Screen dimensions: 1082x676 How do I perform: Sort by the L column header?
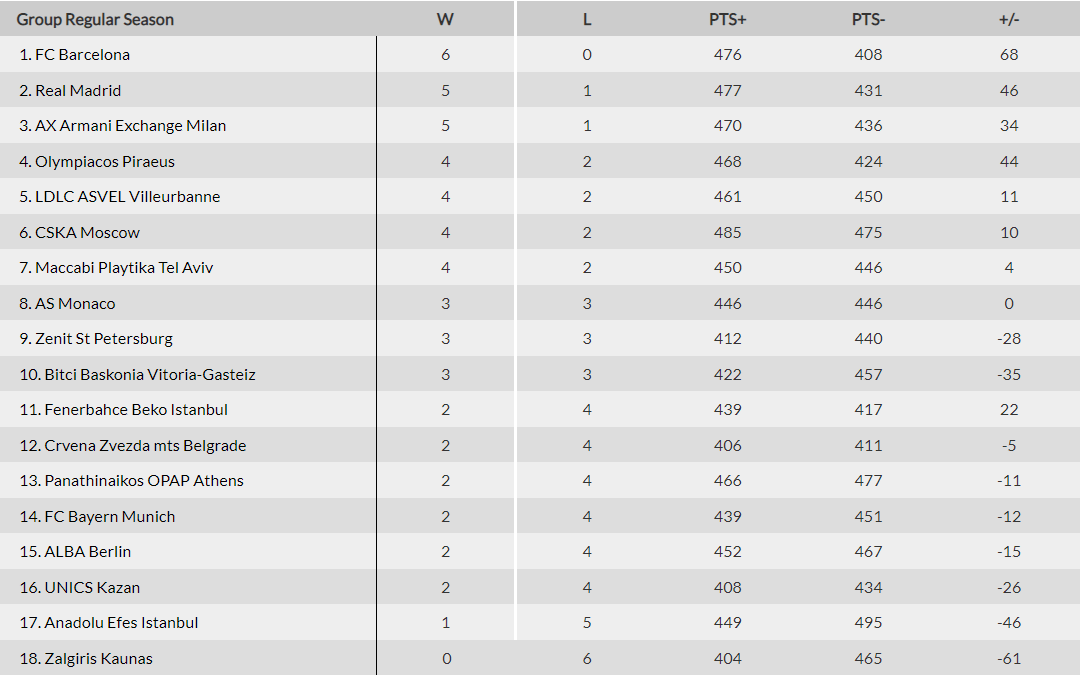click(587, 19)
